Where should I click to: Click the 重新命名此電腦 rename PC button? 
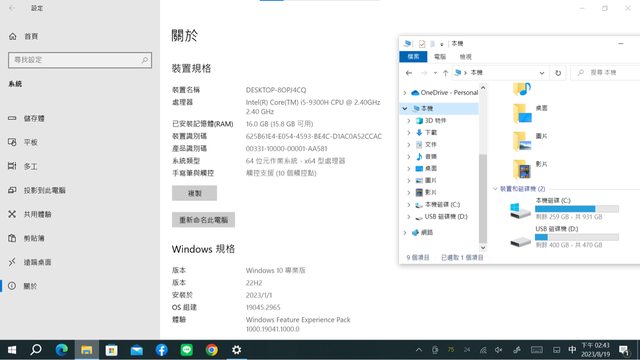pyautogui.click(x=203, y=220)
